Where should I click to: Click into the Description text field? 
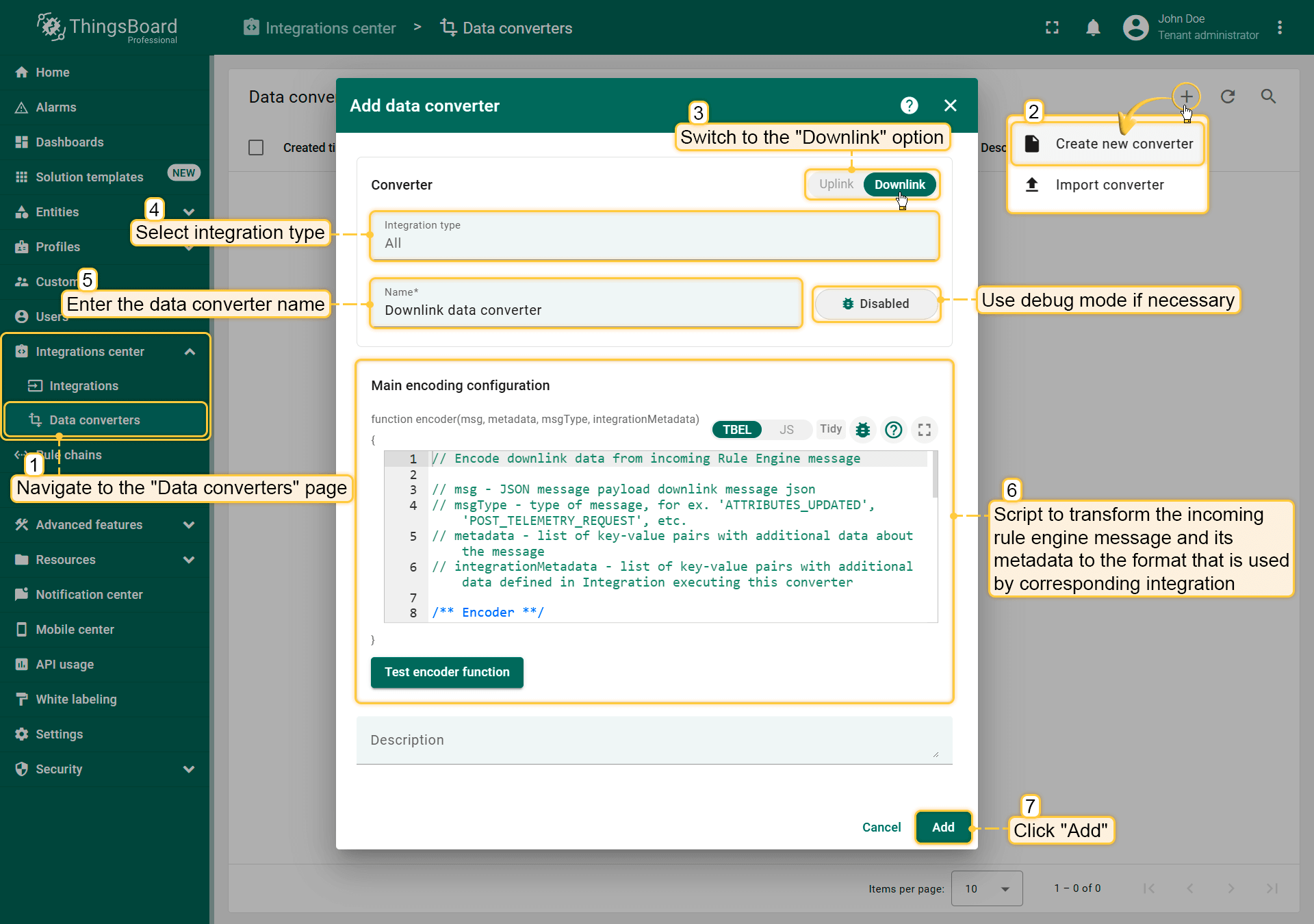click(654, 740)
